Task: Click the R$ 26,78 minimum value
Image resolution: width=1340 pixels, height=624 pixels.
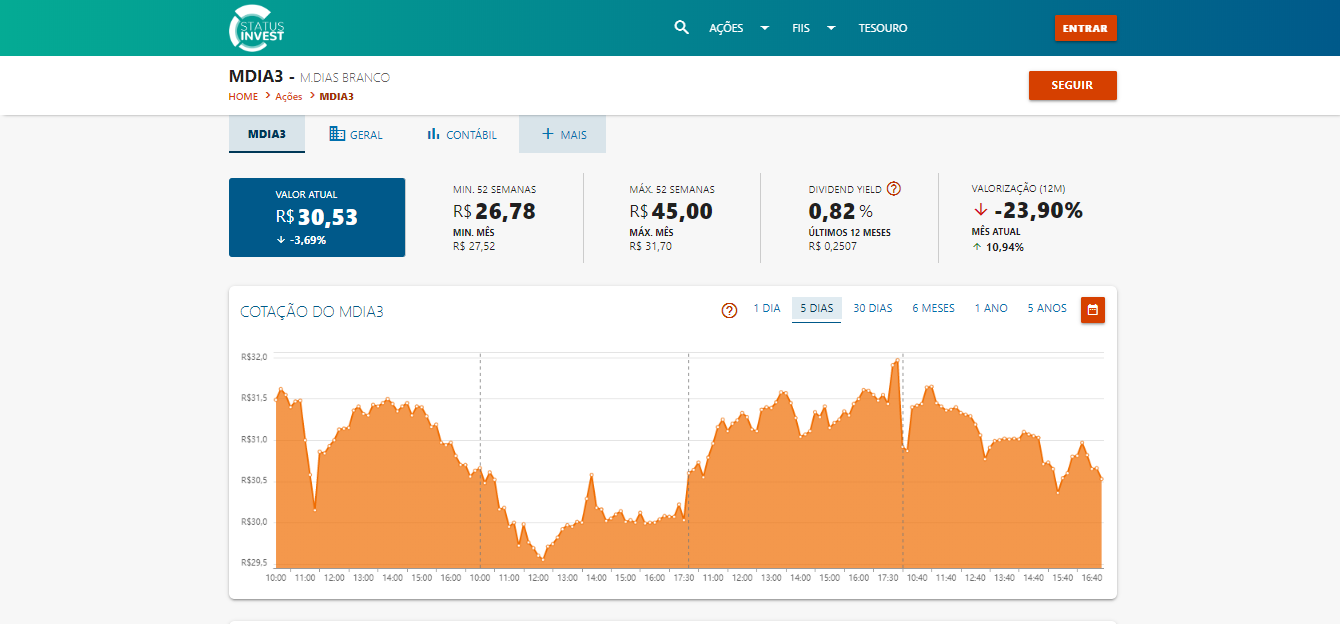Action: [x=494, y=211]
